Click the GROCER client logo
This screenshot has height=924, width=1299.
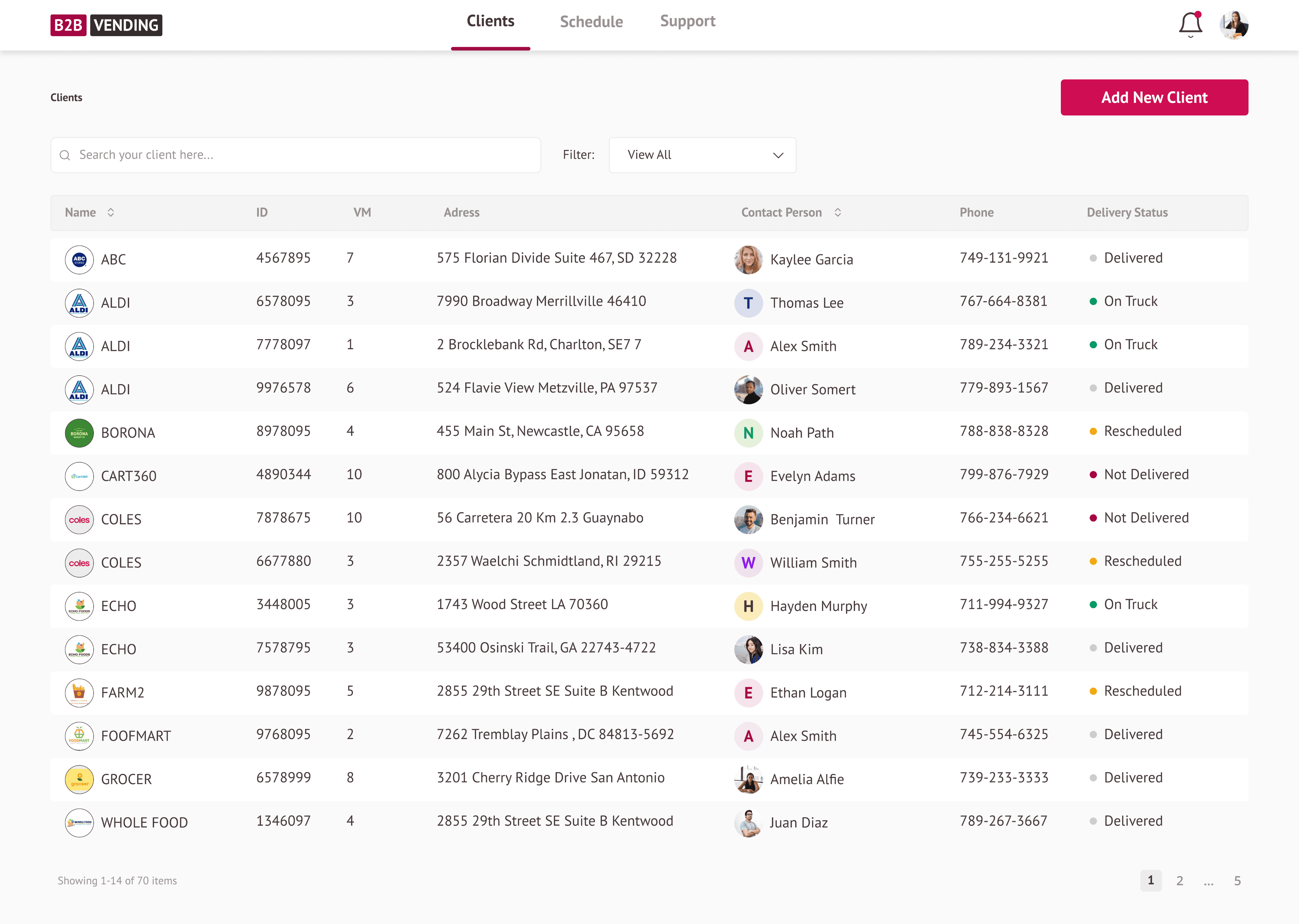[79, 779]
